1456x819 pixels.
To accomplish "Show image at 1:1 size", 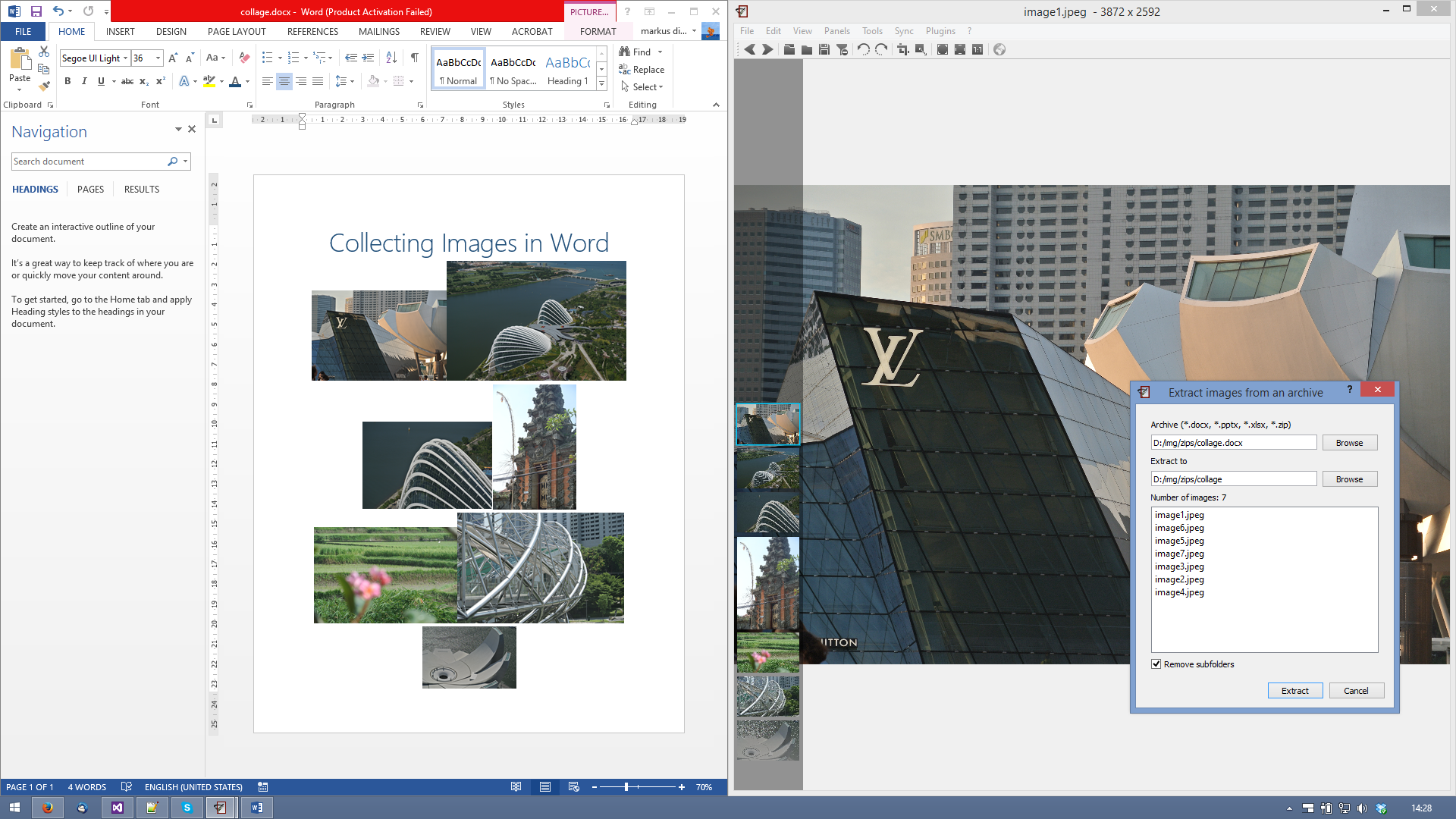I will (977, 49).
